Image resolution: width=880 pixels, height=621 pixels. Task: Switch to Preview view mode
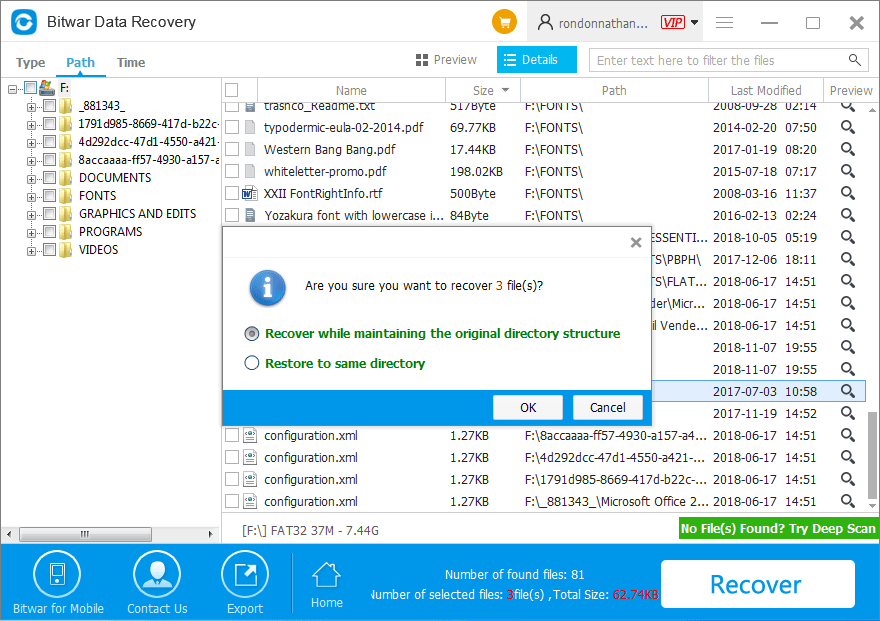[446, 59]
